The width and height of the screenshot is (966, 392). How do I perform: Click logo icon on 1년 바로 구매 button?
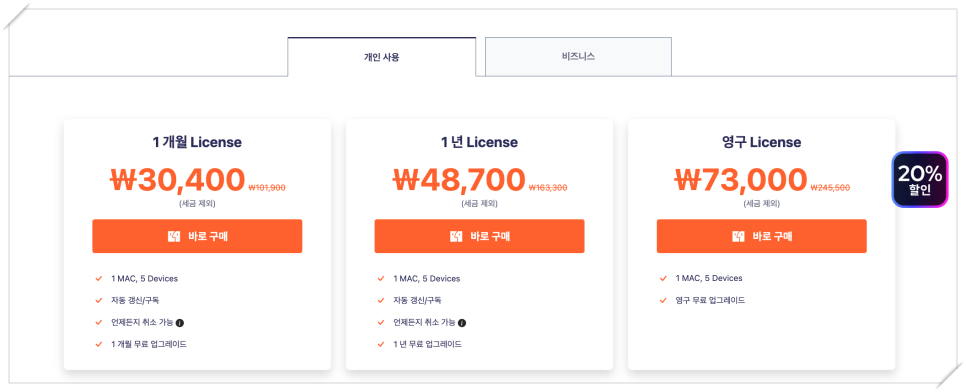(456, 236)
